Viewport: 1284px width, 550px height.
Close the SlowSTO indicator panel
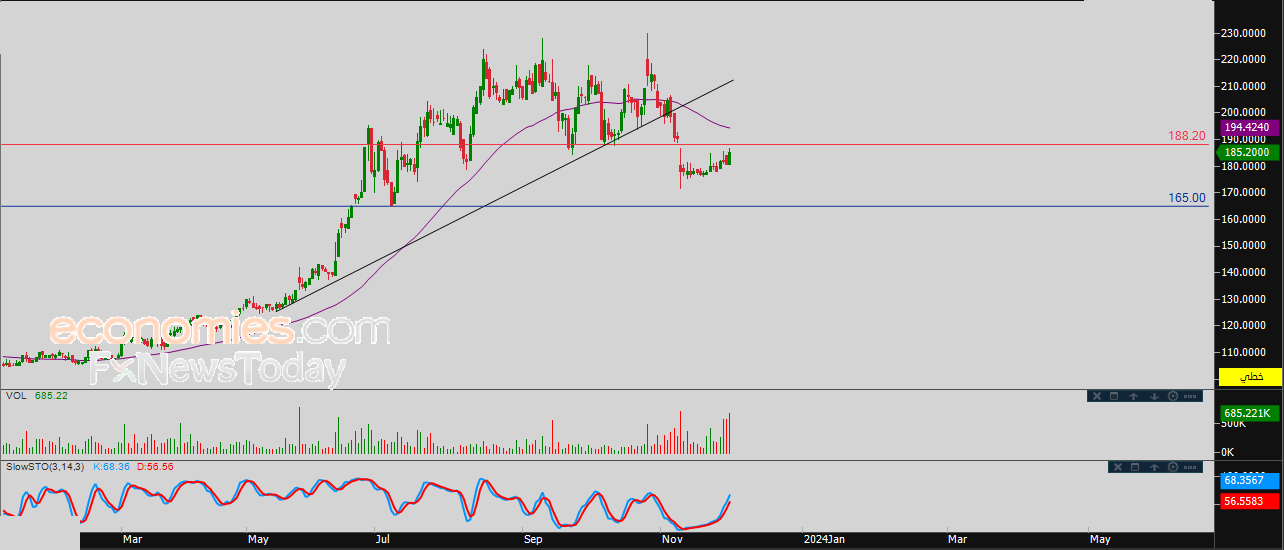tap(1117, 467)
